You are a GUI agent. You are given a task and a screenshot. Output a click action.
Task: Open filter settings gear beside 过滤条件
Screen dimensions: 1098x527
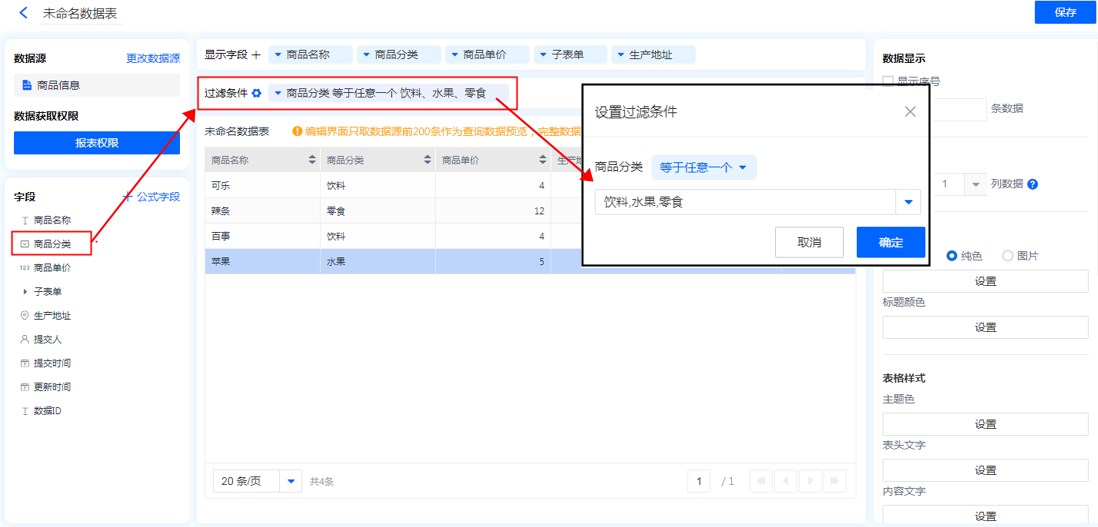point(257,93)
